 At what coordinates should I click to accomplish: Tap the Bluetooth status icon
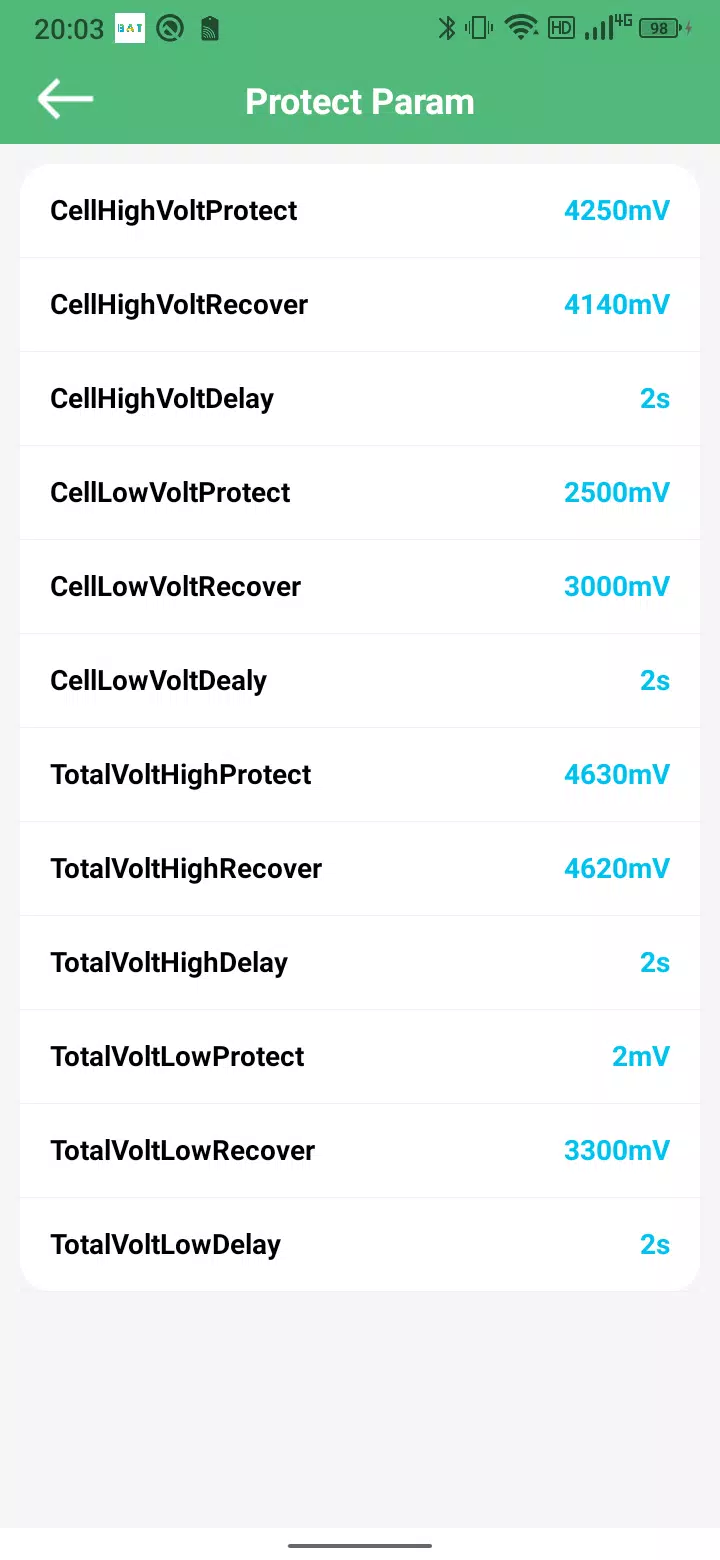(447, 28)
